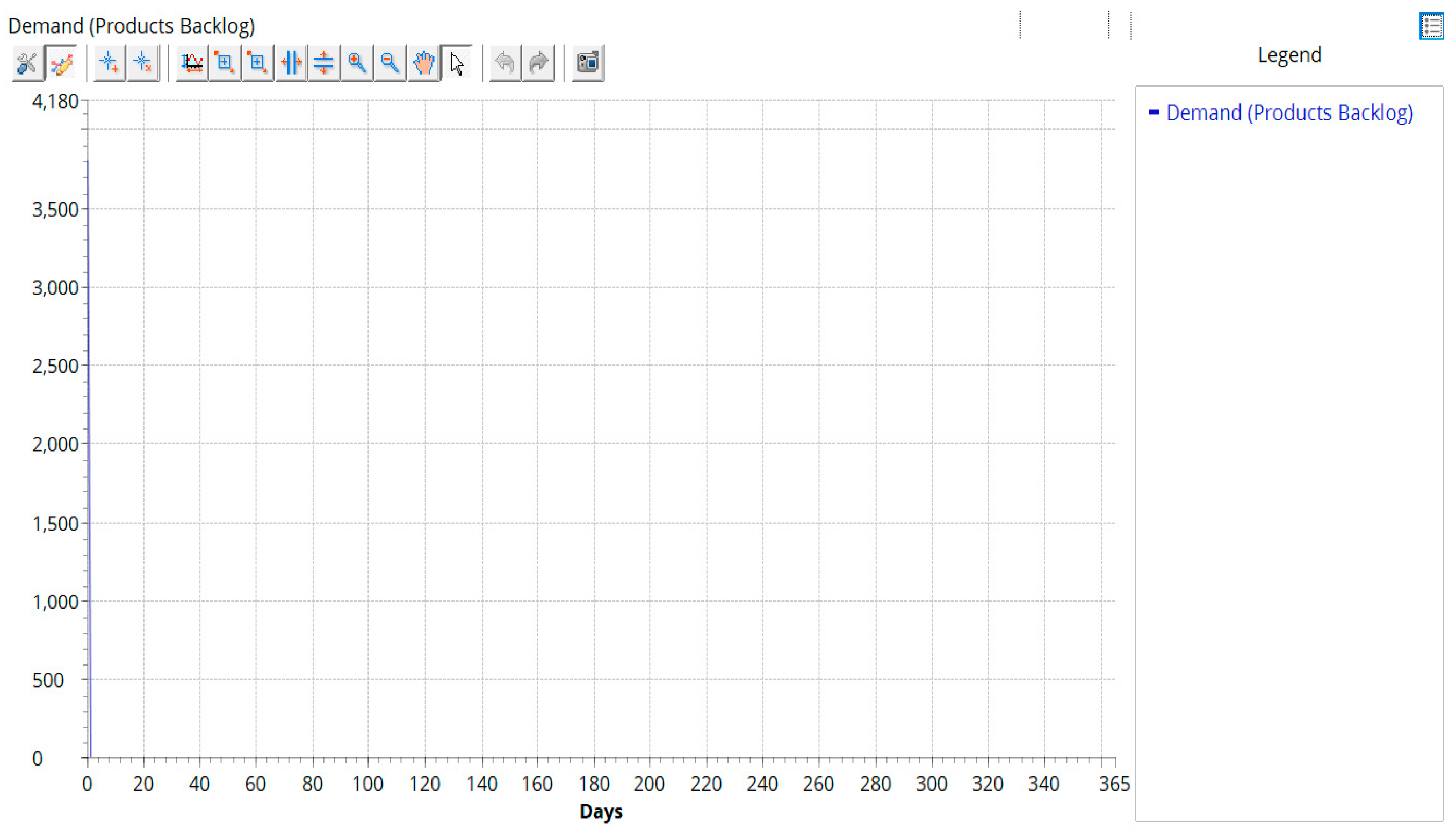
Task: Click the Days axis label
Action: point(601,812)
